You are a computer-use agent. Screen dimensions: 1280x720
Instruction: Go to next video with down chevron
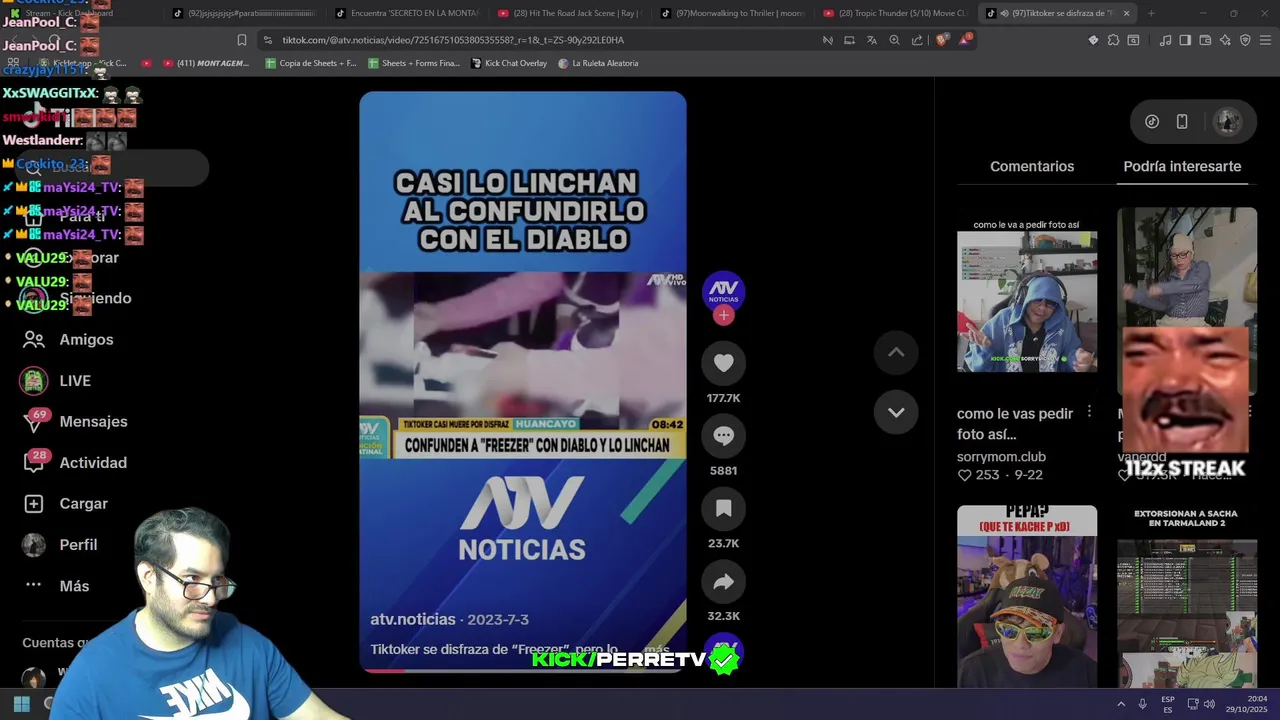coord(896,412)
